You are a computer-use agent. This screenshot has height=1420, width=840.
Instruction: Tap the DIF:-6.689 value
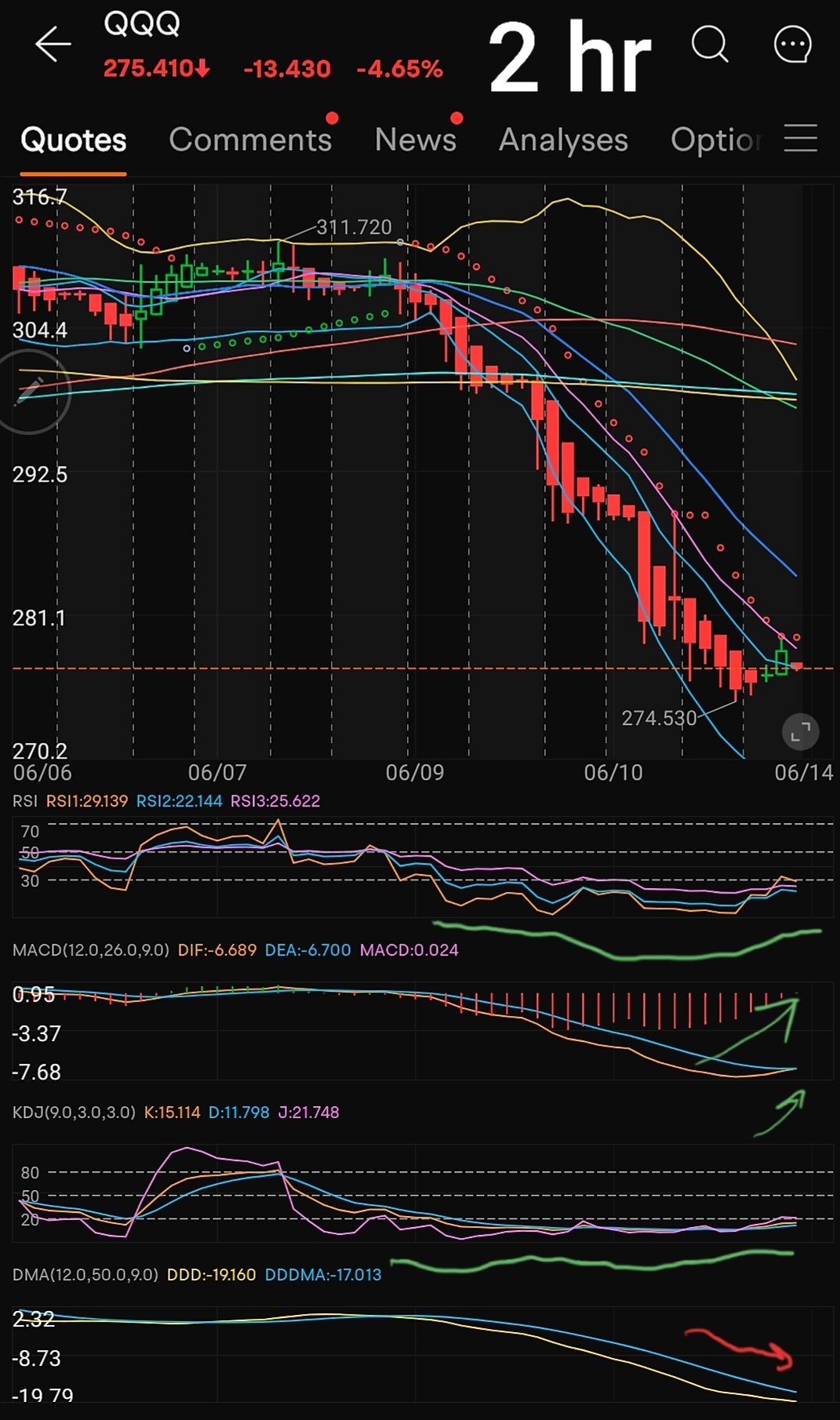click(217, 950)
